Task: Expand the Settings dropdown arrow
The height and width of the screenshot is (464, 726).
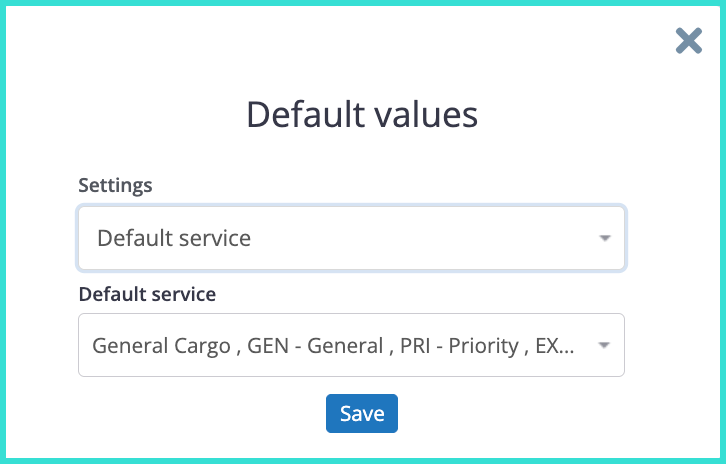Action: [604, 239]
